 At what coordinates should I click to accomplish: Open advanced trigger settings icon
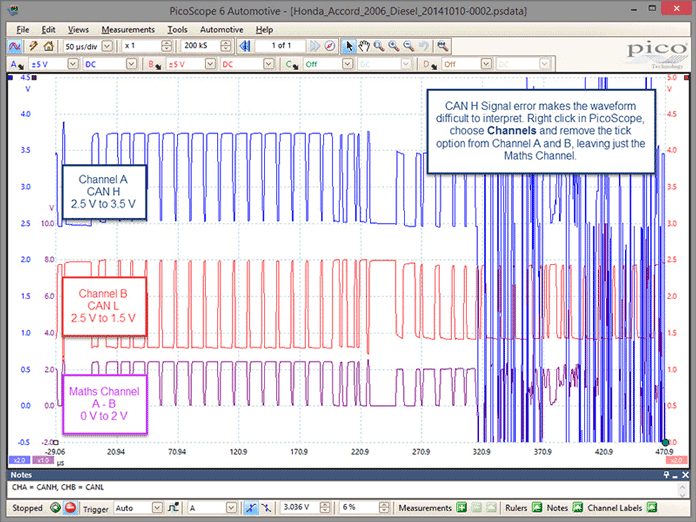point(173,507)
